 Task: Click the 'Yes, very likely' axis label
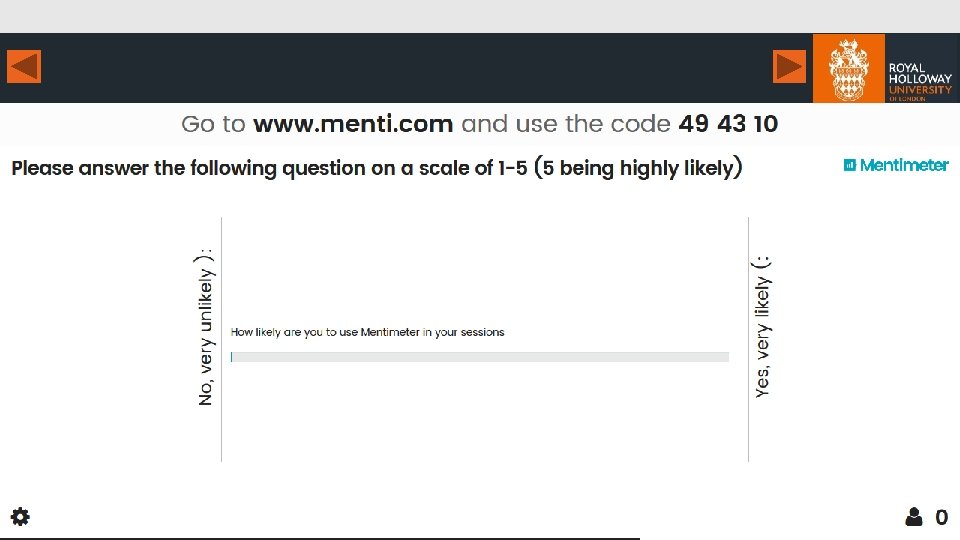pyautogui.click(x=763, y=326)
